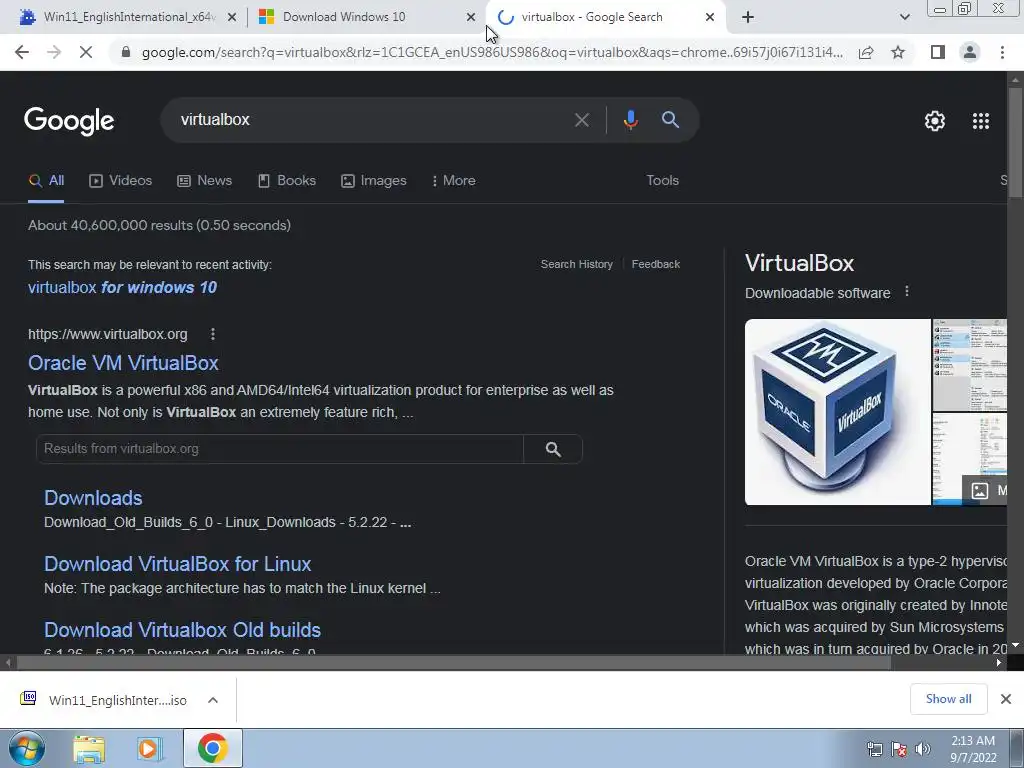Close the downloads bar

1006,699
